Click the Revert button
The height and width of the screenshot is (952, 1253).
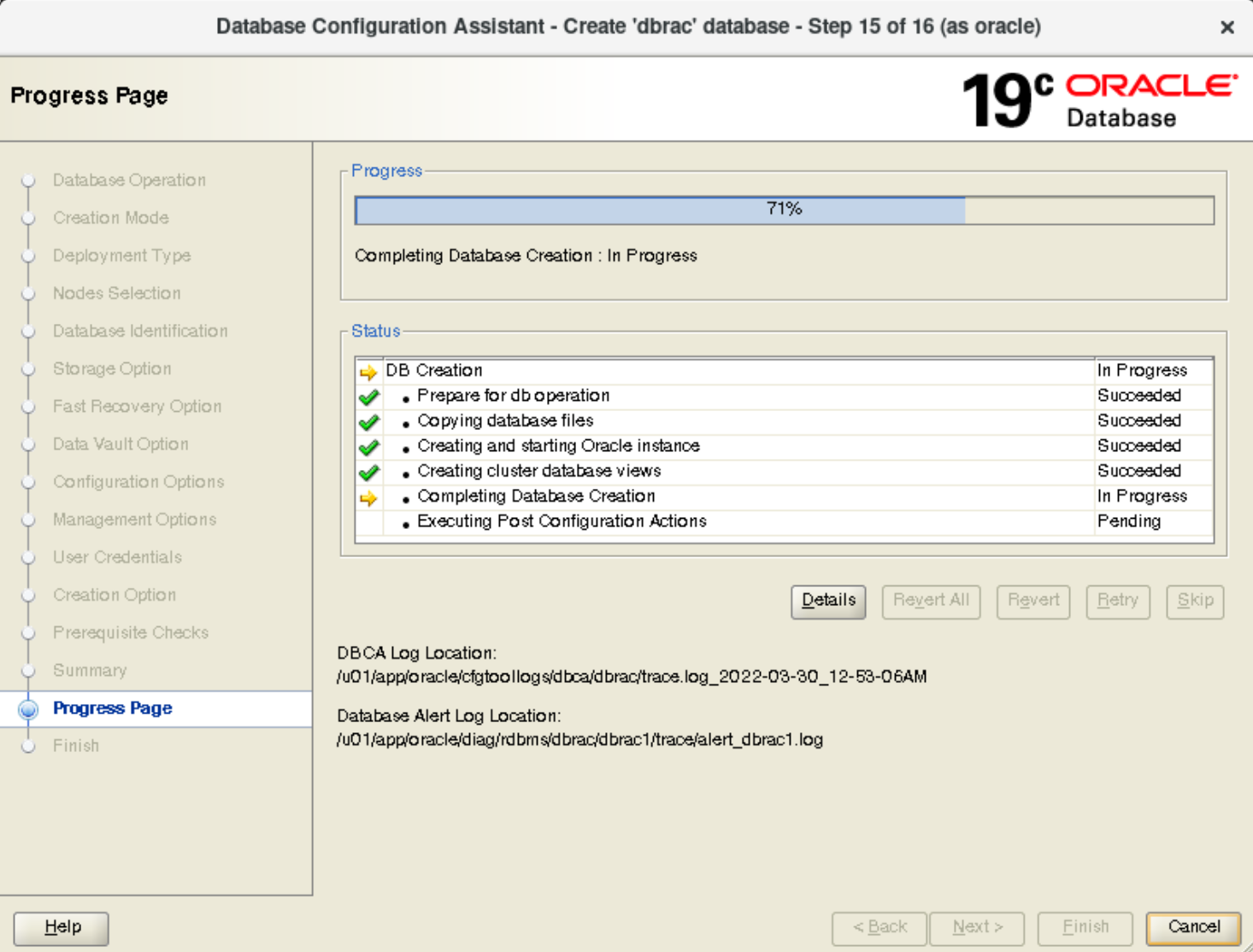[x=1033, y=601]
